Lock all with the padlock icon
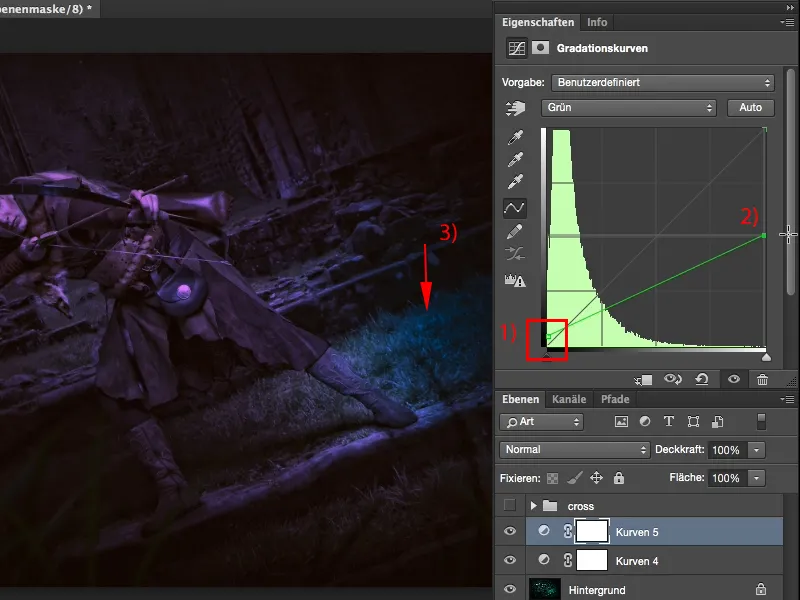800x600 pixels. click(619, 478)
